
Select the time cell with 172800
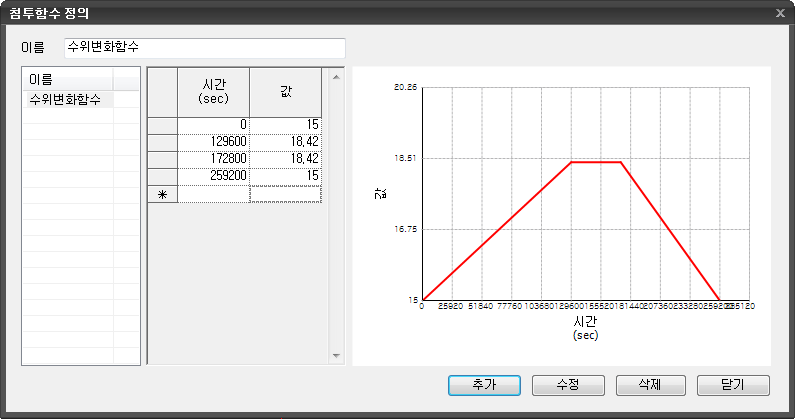pos(213,158)
